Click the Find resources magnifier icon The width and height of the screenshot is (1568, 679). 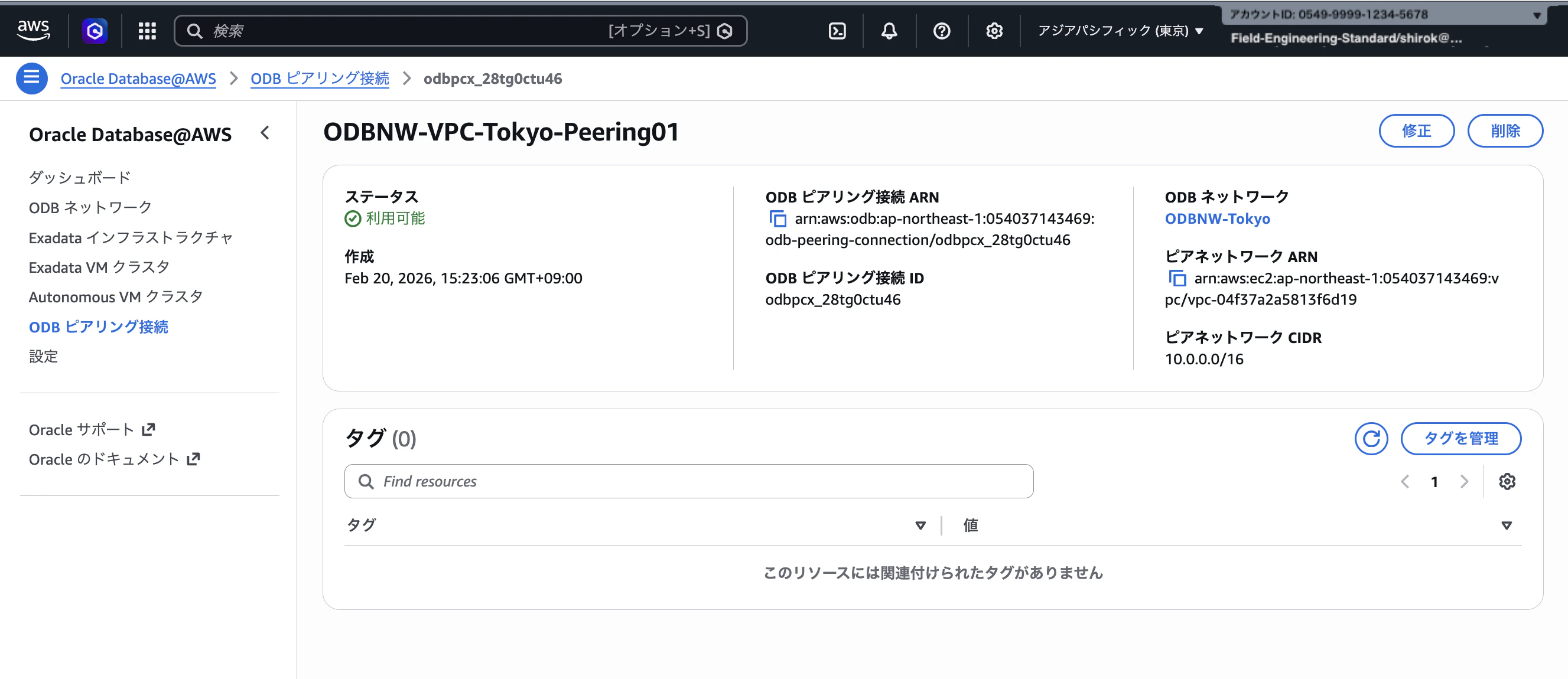[x=366, y=481]
